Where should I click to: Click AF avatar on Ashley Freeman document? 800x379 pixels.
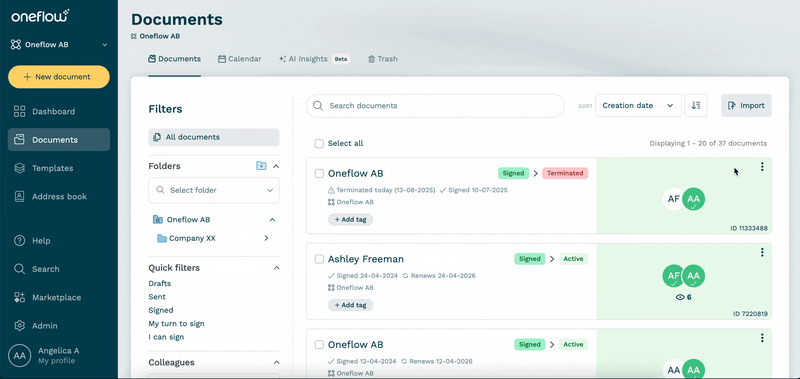(x=673, y=275)
